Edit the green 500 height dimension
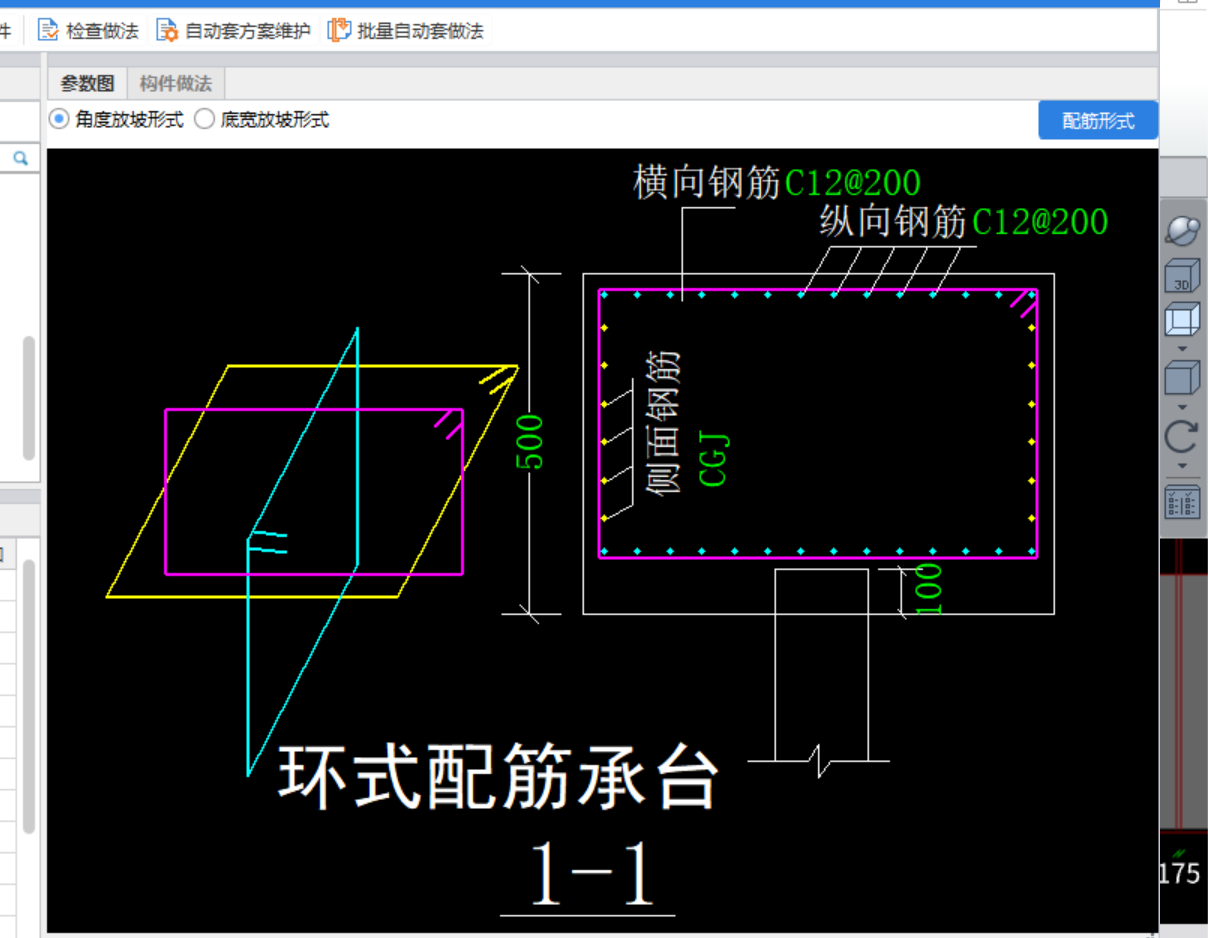Image resolution: width=1208 pixels, height=938 pixels. (529, 442)
